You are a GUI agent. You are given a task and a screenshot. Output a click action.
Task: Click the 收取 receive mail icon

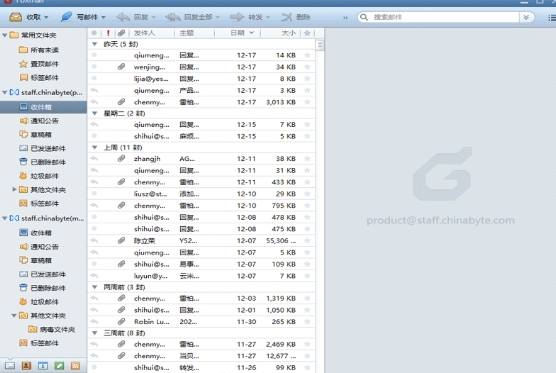(x=16, y=17)
